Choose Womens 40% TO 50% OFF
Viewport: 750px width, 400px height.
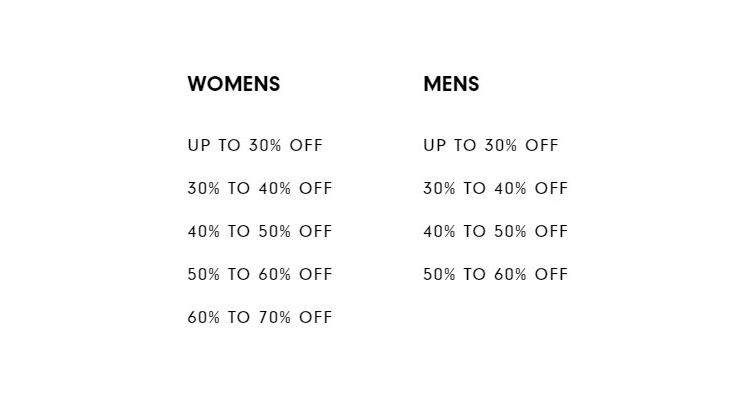tap(260, 232)
